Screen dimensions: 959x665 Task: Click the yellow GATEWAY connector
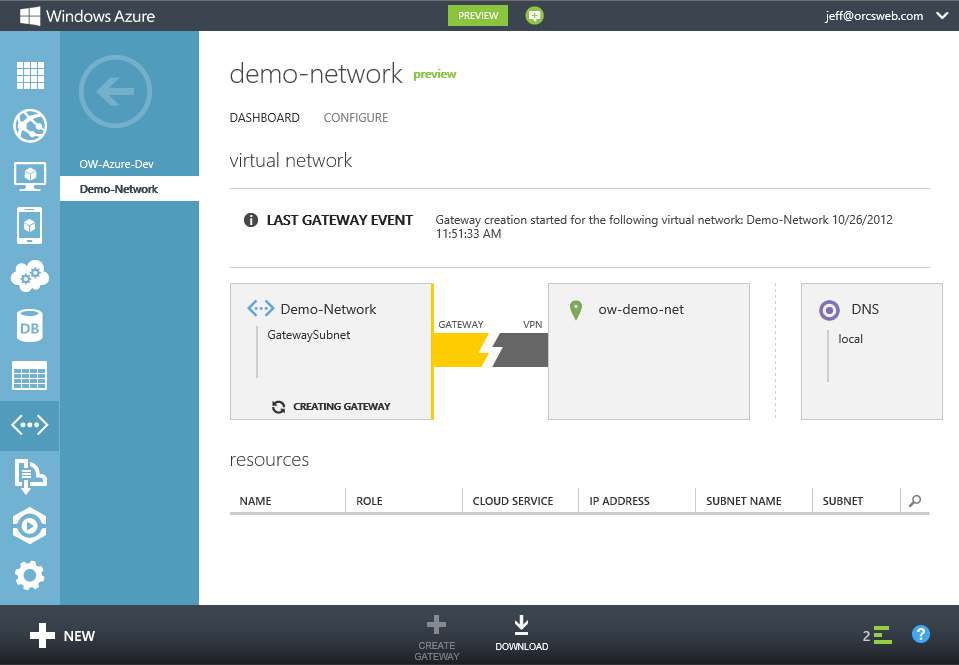pyautogui.click(x=460, y=350)
